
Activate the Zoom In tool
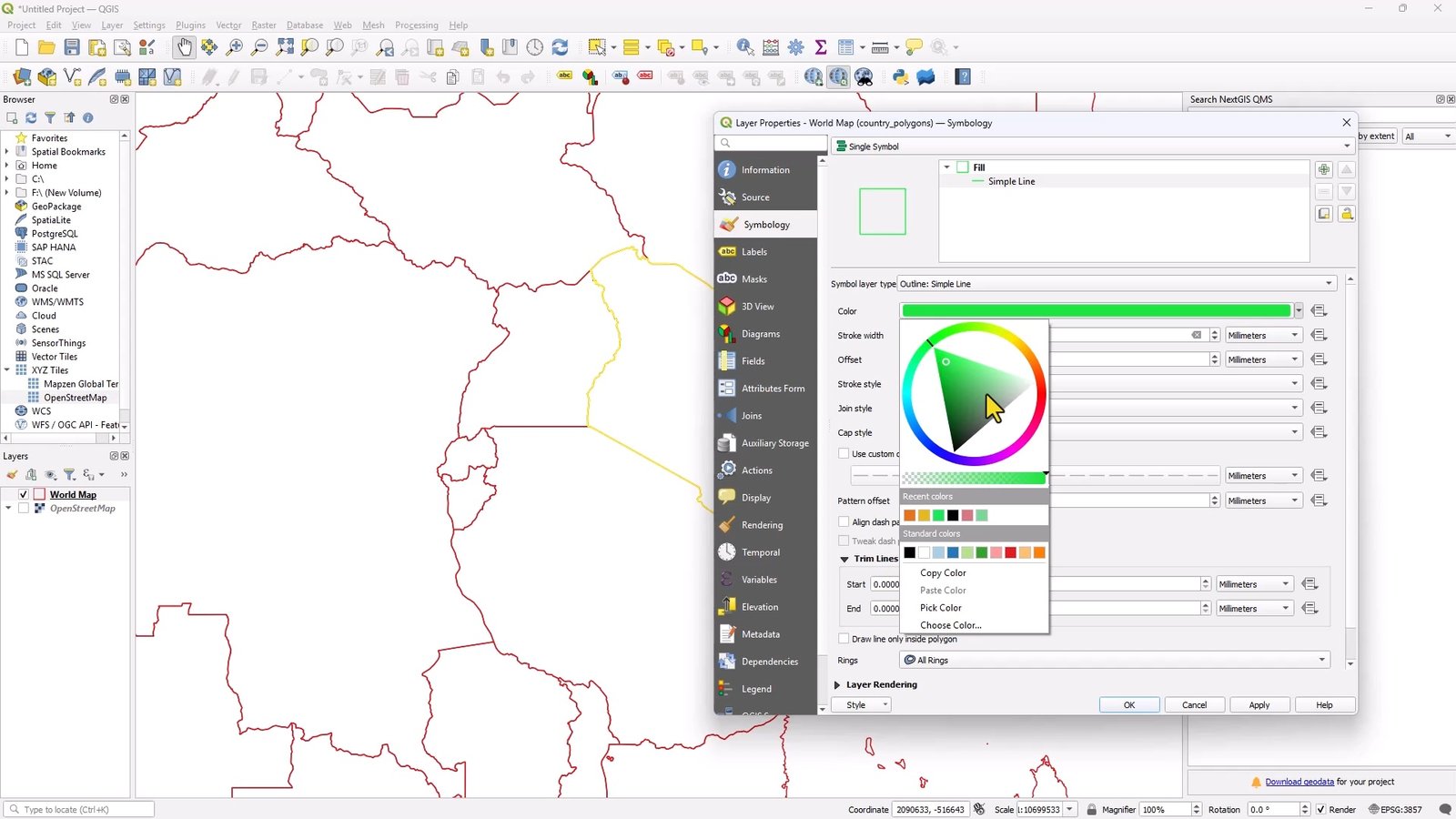coord(233,46)
